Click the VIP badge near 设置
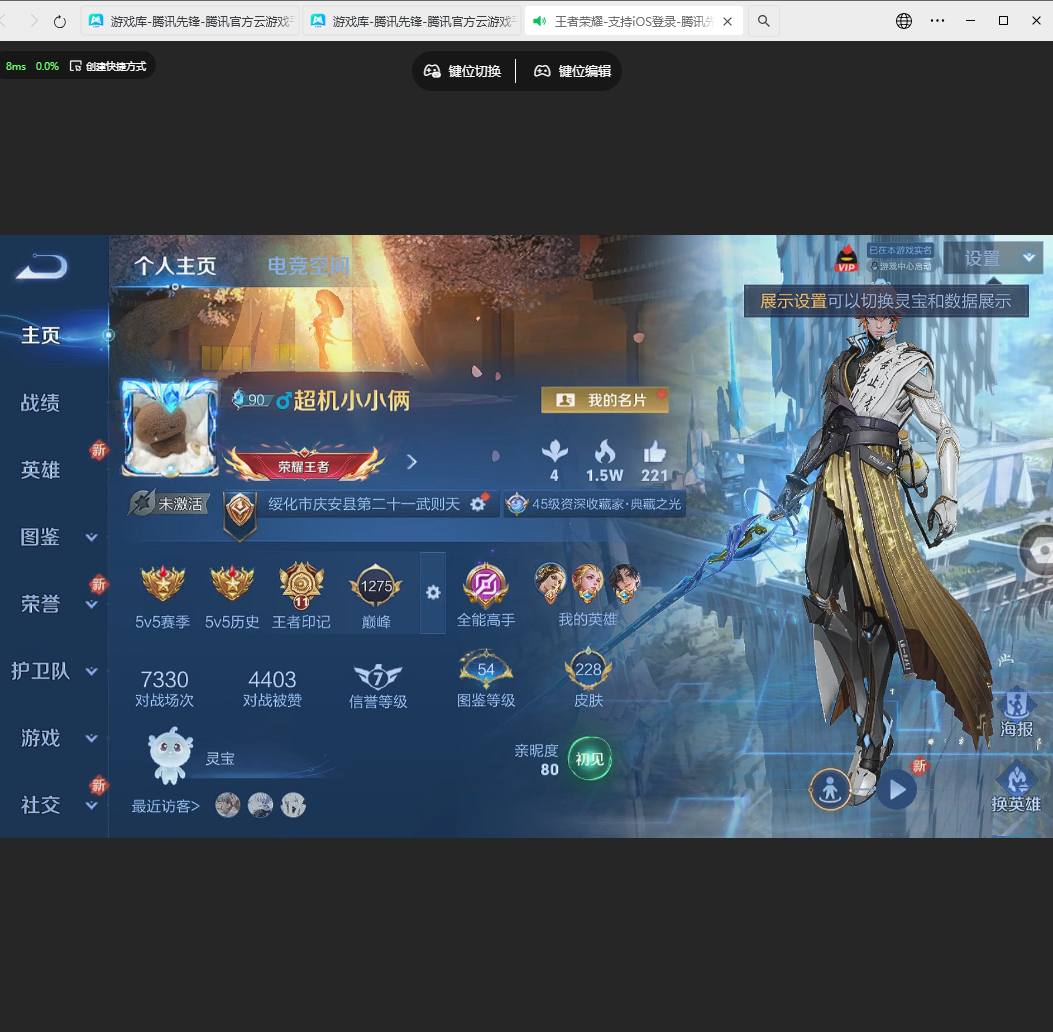Screen dimensions: 1053x1032 coord(846,258)
